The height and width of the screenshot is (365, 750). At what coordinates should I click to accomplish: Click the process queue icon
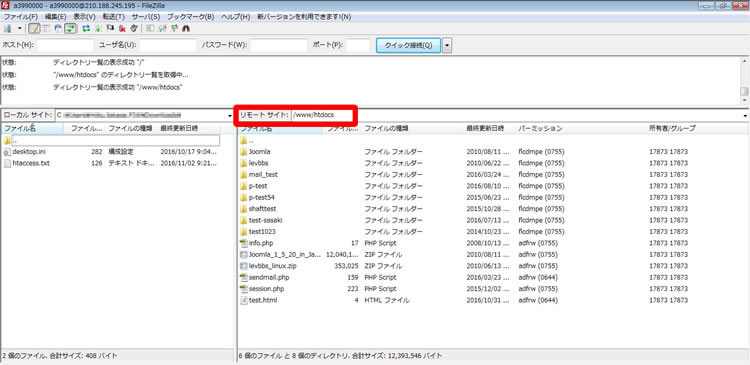tap(98, 28)
